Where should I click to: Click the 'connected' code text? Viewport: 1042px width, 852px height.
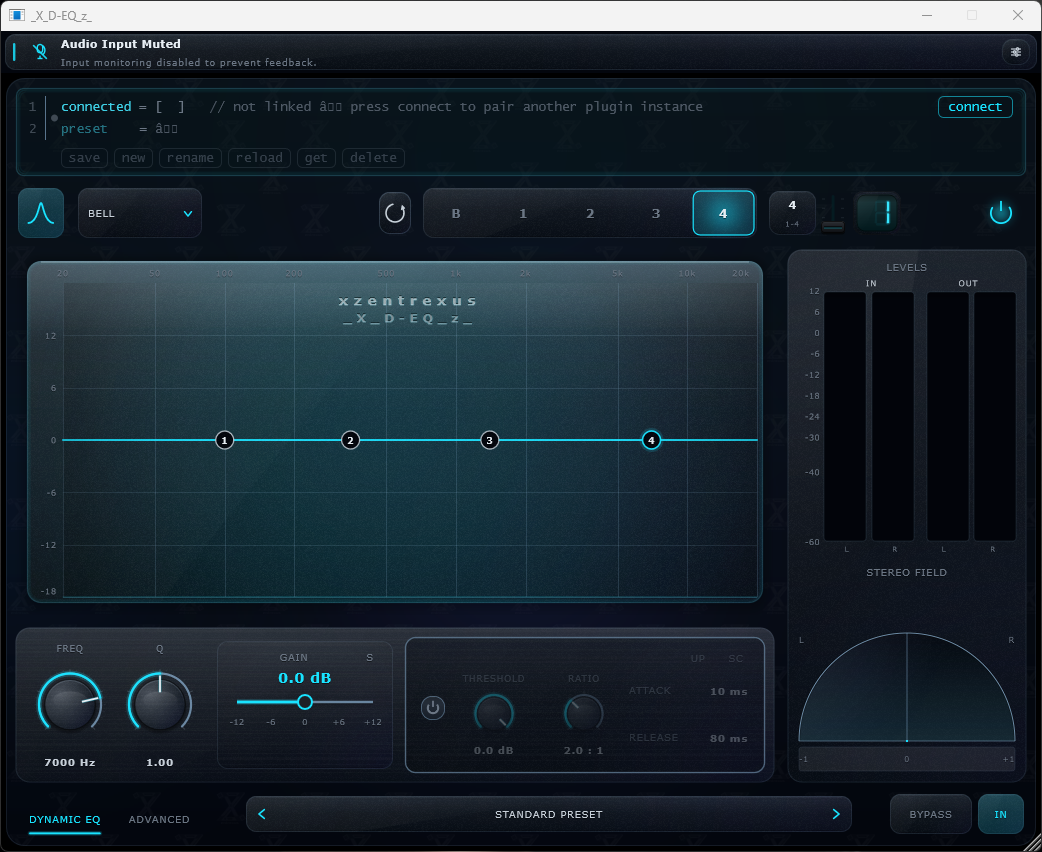(96, 107)
